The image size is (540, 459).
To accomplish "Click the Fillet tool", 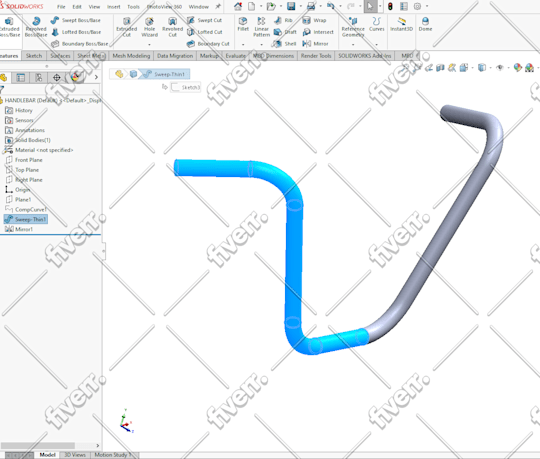I will [x=243, y=24].
